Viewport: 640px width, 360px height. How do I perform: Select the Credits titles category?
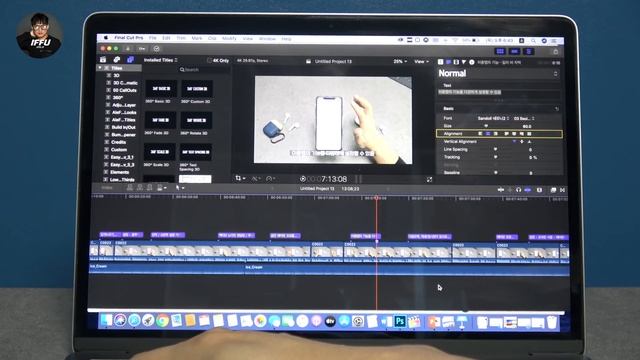[x=118, y=142]
